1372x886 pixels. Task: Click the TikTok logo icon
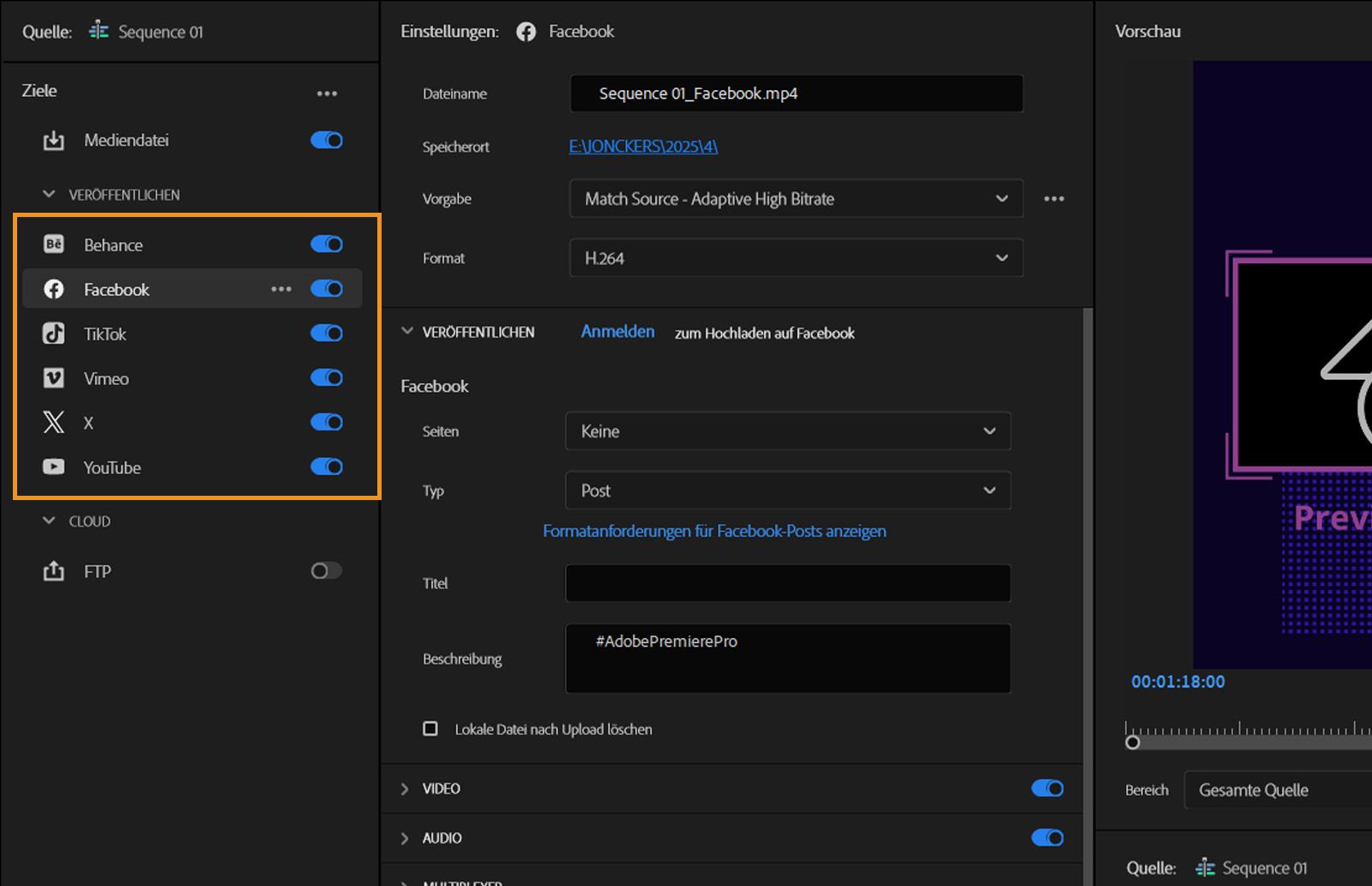tap(53, 334)
